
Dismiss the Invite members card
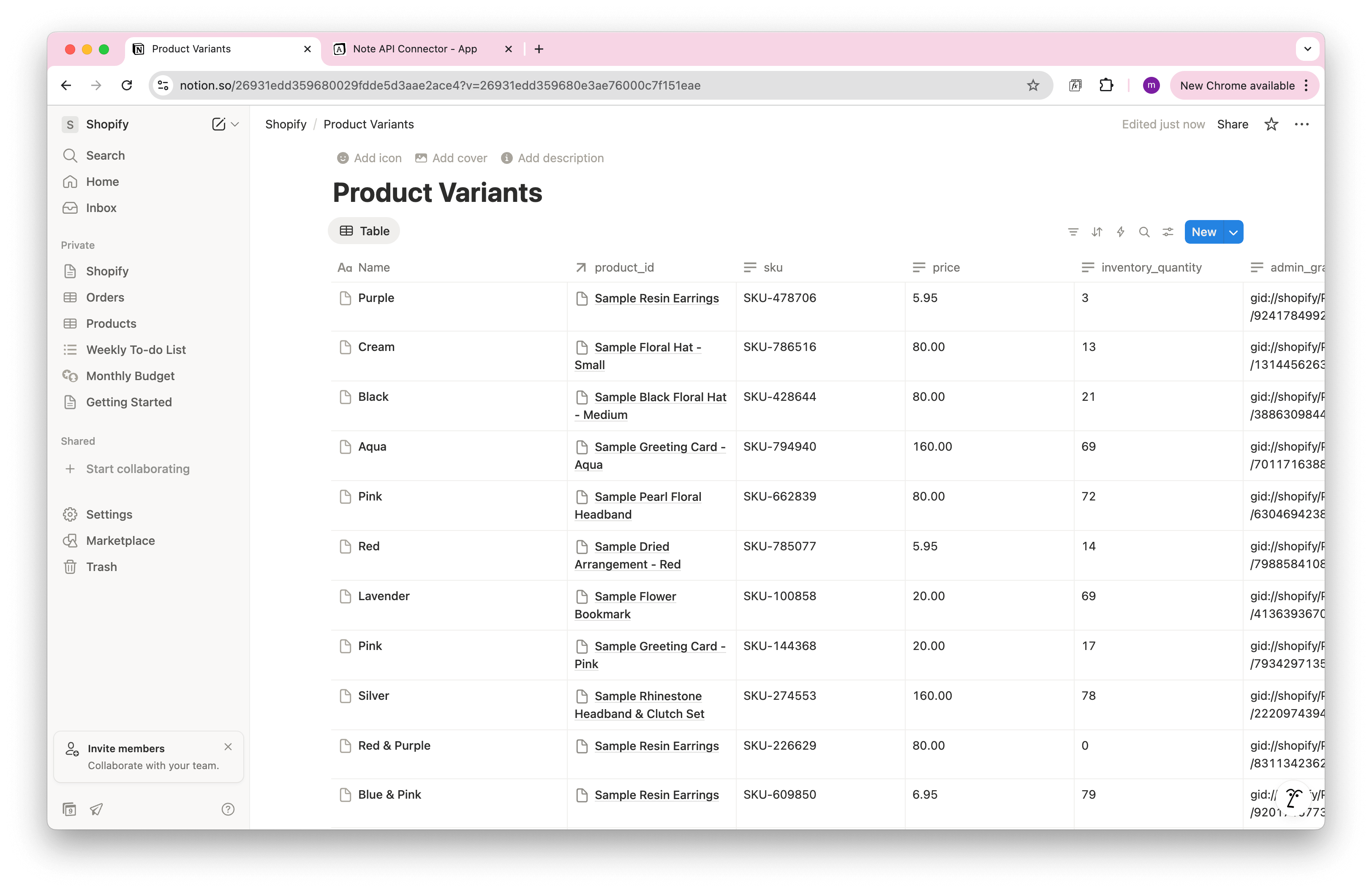point(228,747)
